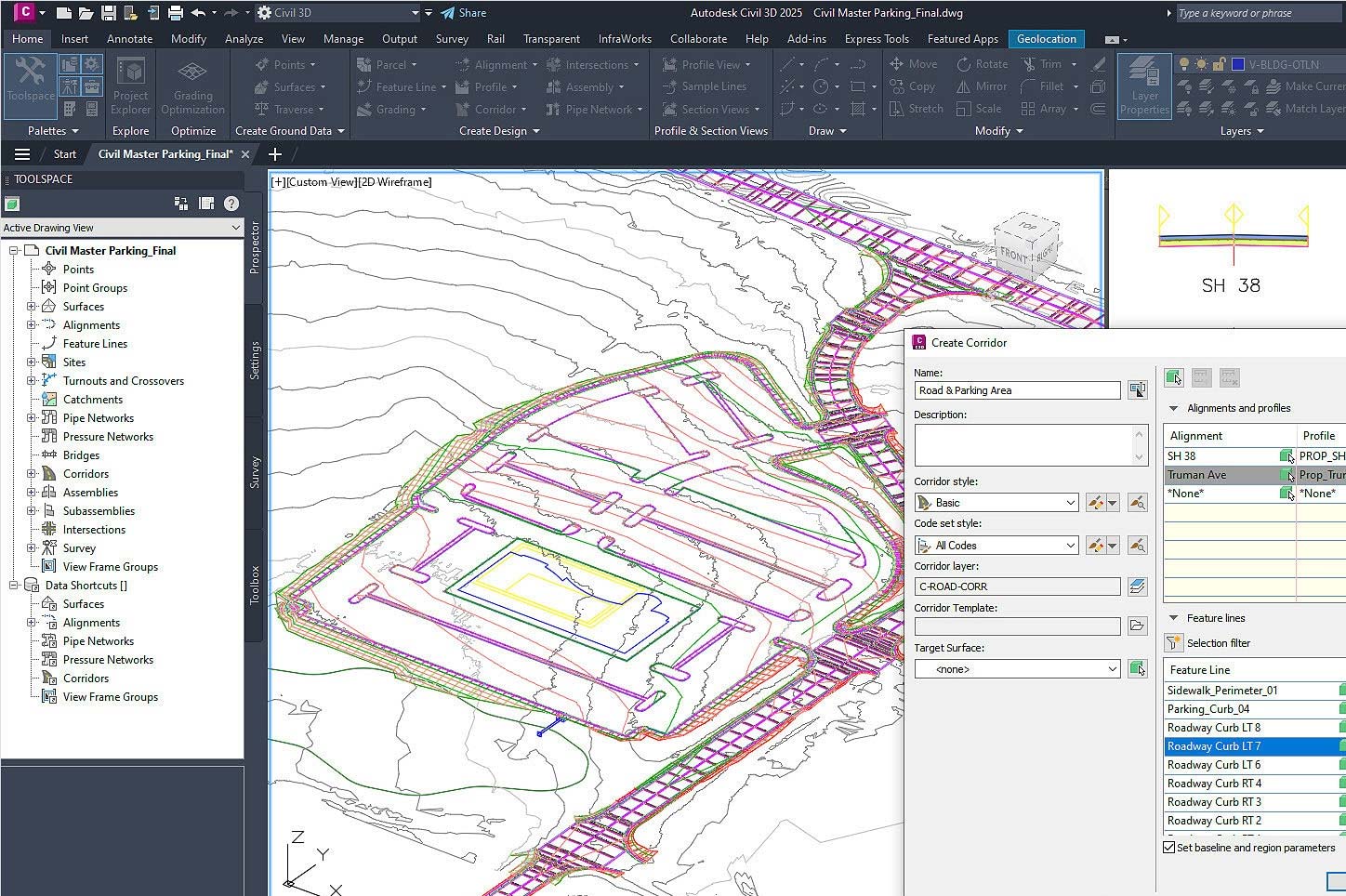Screen dimensions: 1346x896
Task: Click the Description text box
Action: tap(1032, 445)
